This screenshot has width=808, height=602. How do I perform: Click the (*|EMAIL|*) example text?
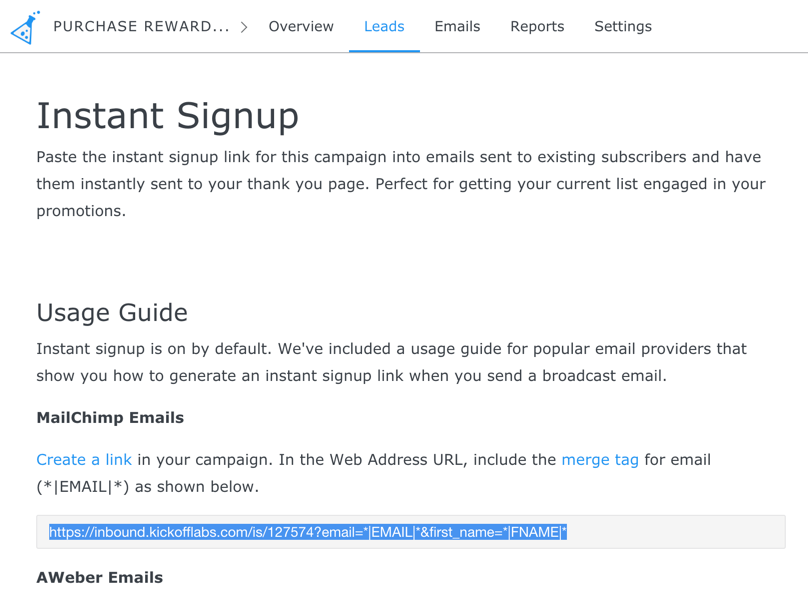83,487
